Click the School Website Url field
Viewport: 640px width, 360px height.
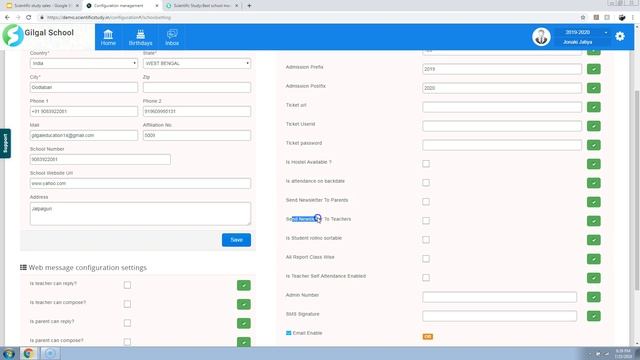140,183
